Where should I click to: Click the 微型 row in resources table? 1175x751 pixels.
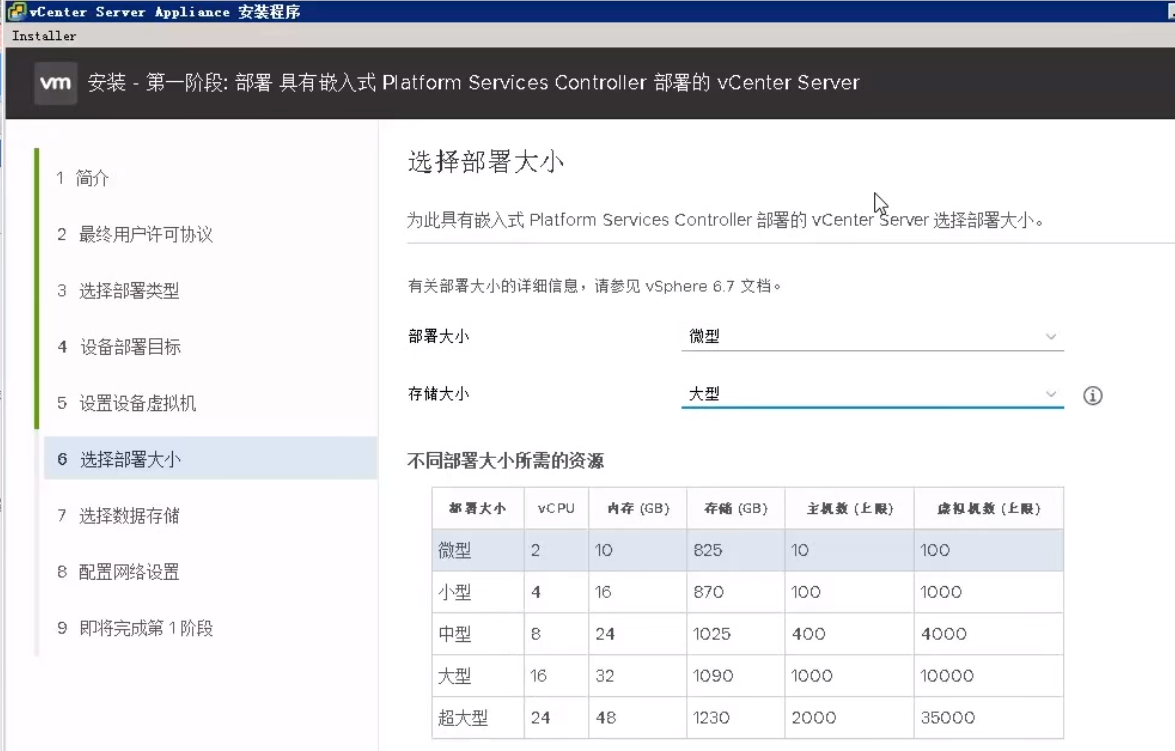(x=747, y=550)
